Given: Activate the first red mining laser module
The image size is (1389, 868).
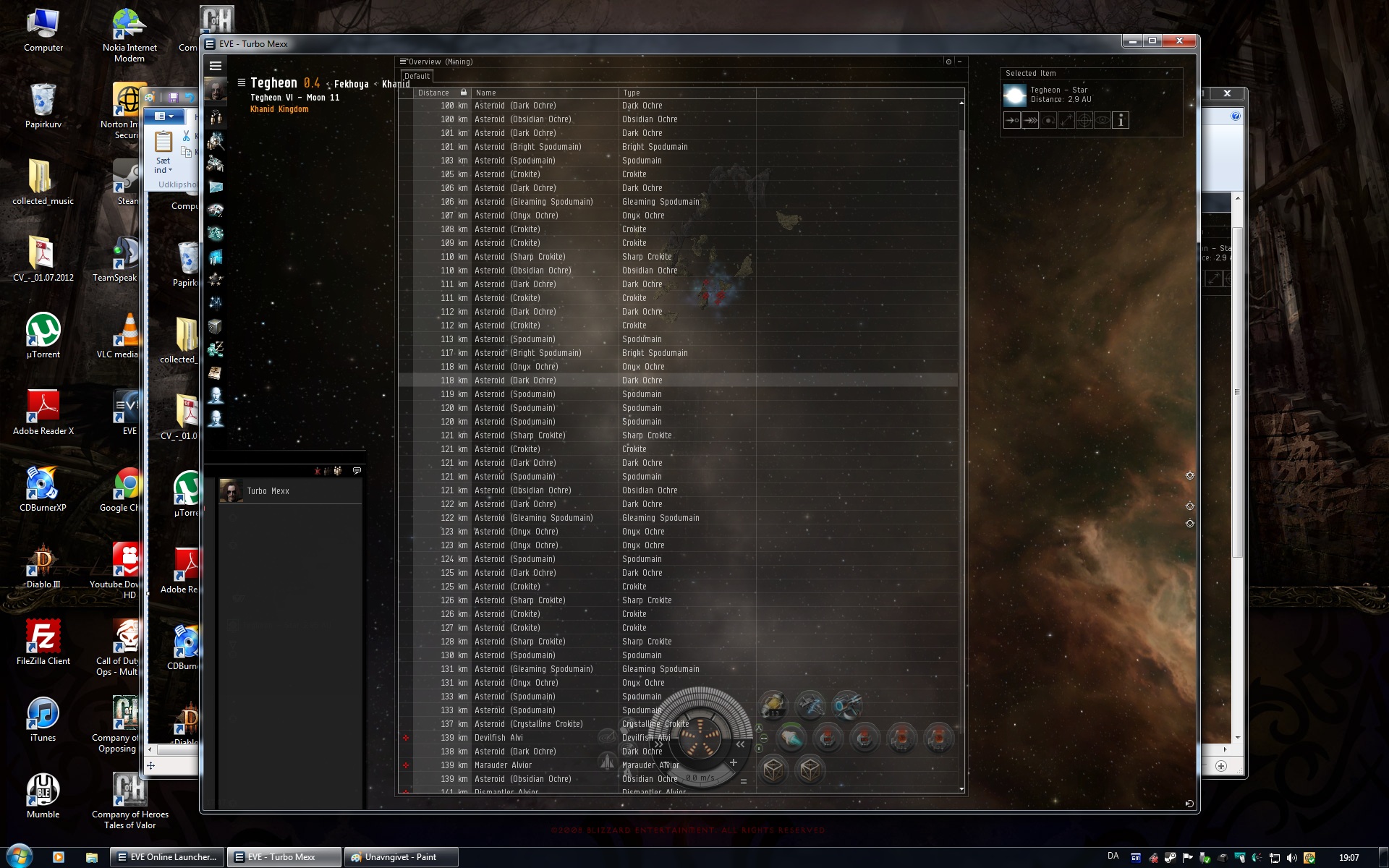Looking at the screenshot, I should [x=828, y=739].
